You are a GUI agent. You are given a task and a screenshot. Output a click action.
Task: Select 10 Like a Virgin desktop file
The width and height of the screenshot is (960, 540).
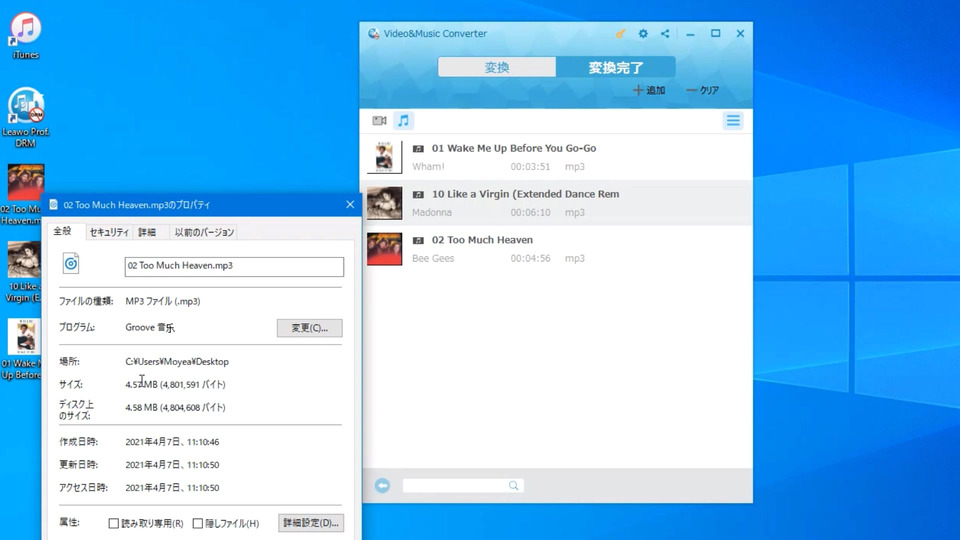[23, 272]
